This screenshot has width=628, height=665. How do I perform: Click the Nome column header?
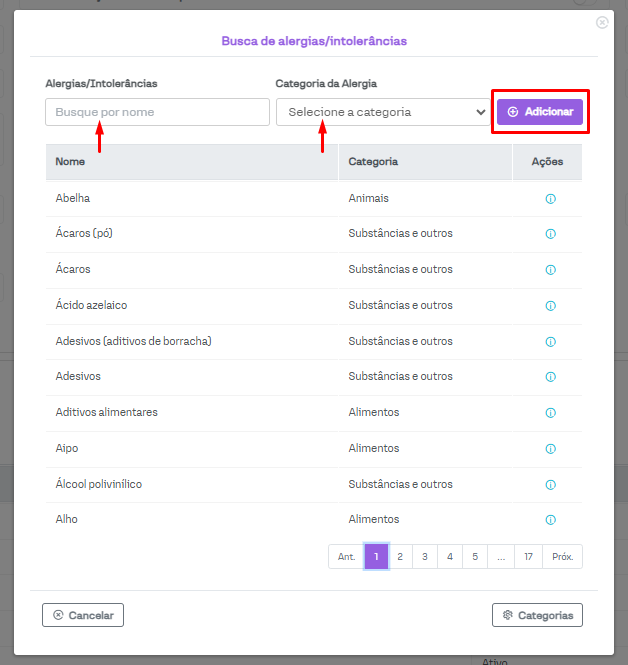pyautogui.click(x=71, y=162)
